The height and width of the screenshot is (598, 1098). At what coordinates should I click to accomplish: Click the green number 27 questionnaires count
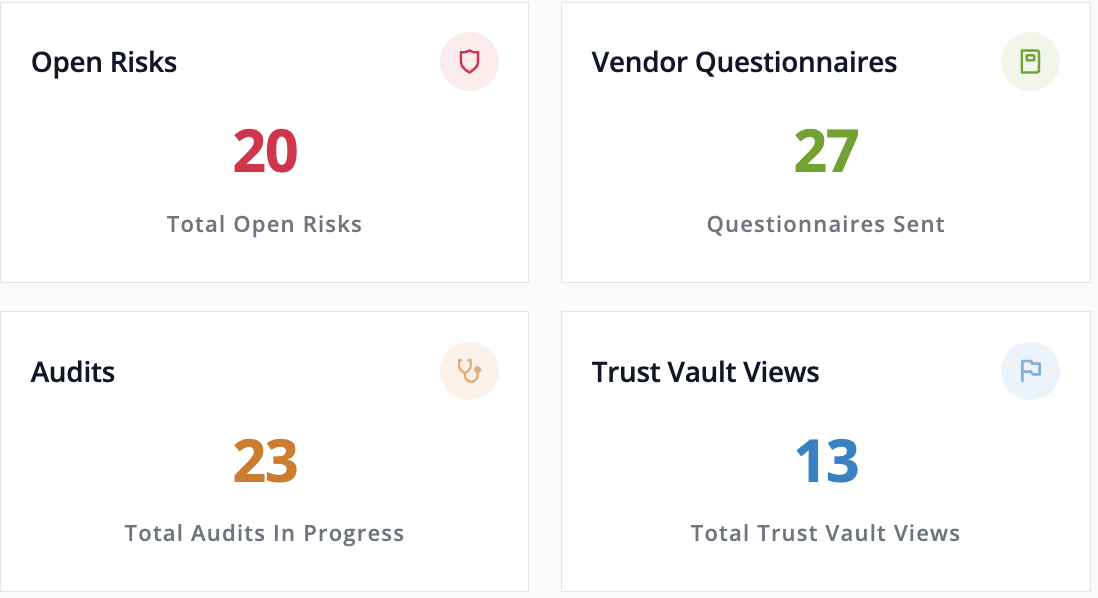point(826,151)
